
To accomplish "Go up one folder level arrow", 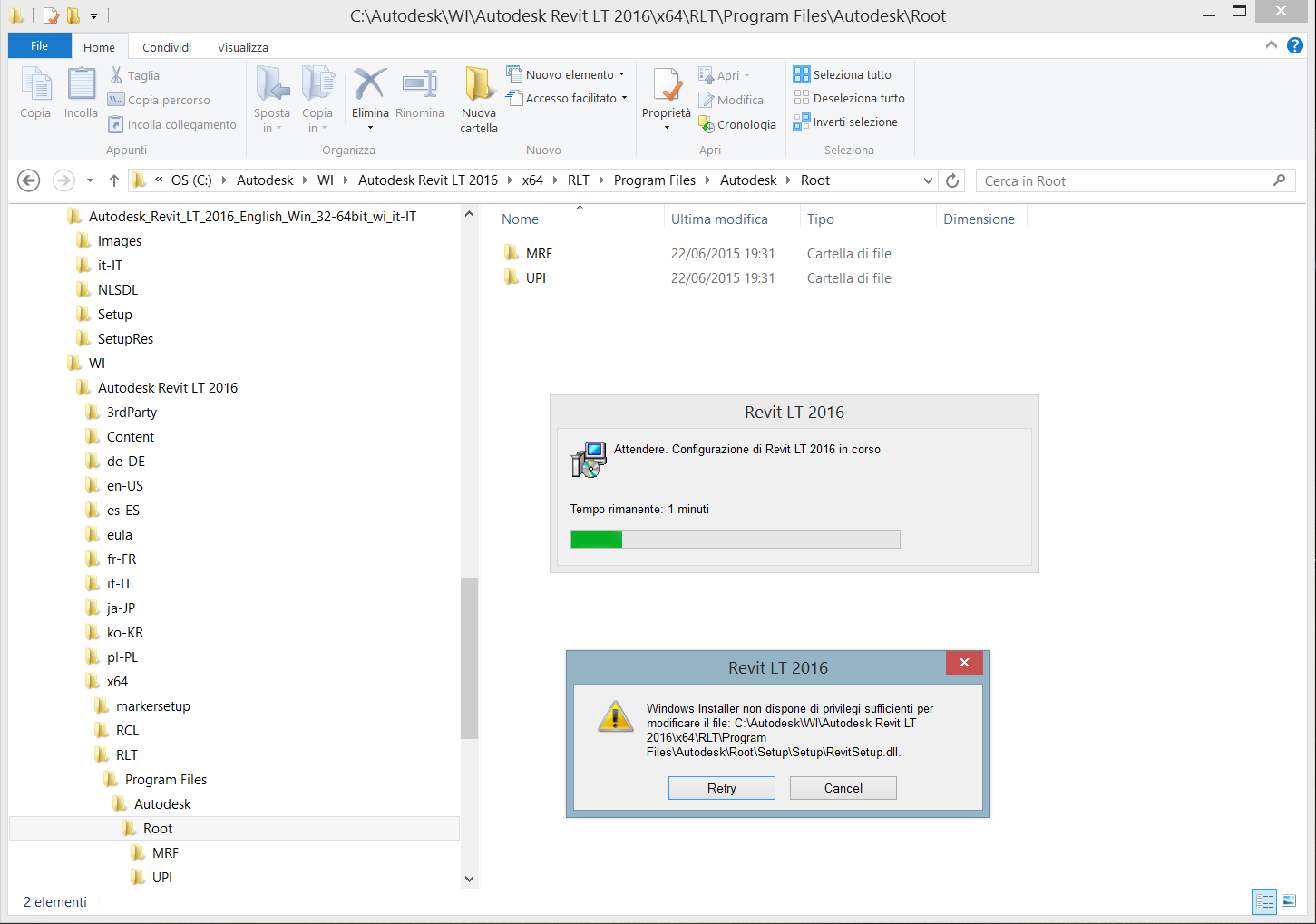I will tap(114, 180).
